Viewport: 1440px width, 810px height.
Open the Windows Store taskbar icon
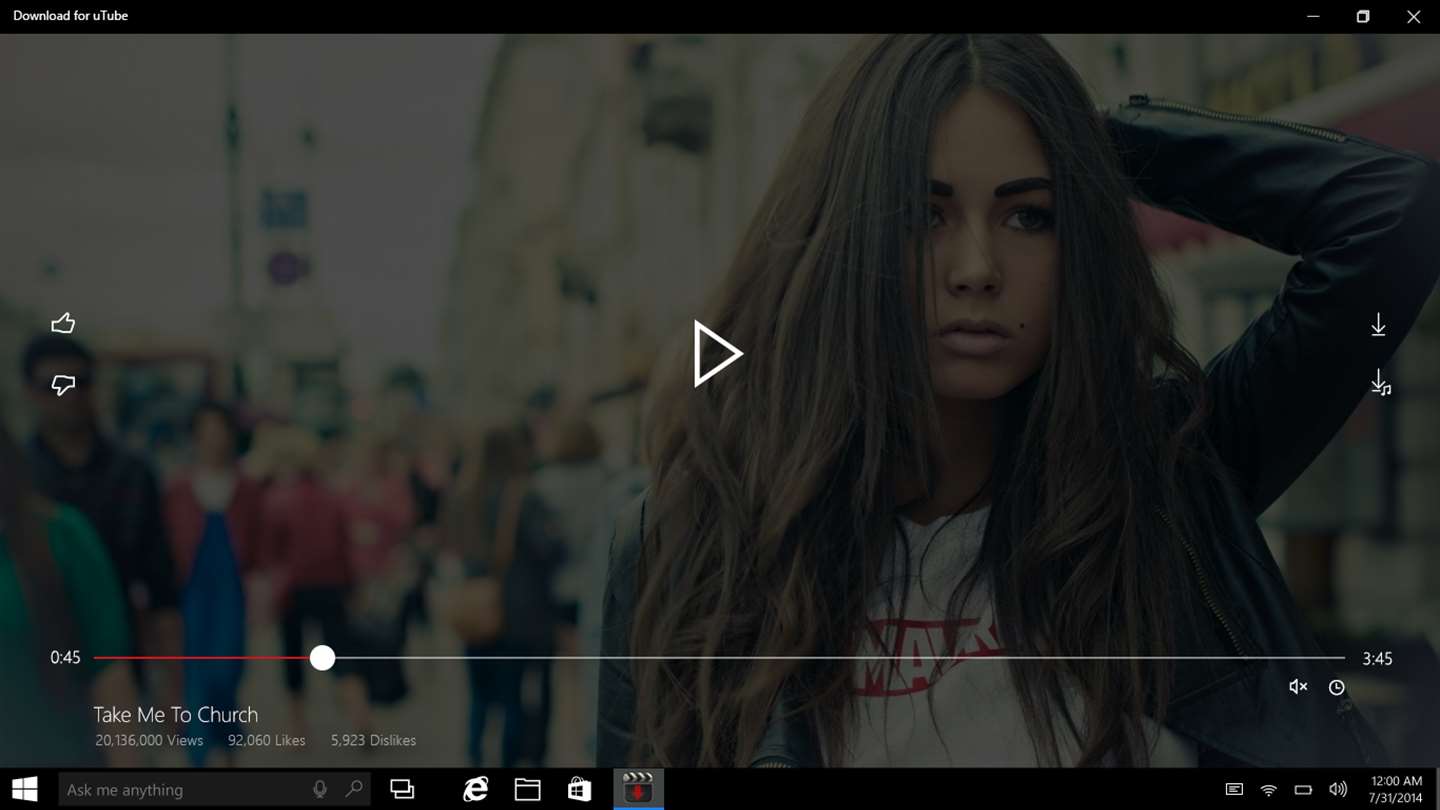pyautogui.click(x=580, y=789)
